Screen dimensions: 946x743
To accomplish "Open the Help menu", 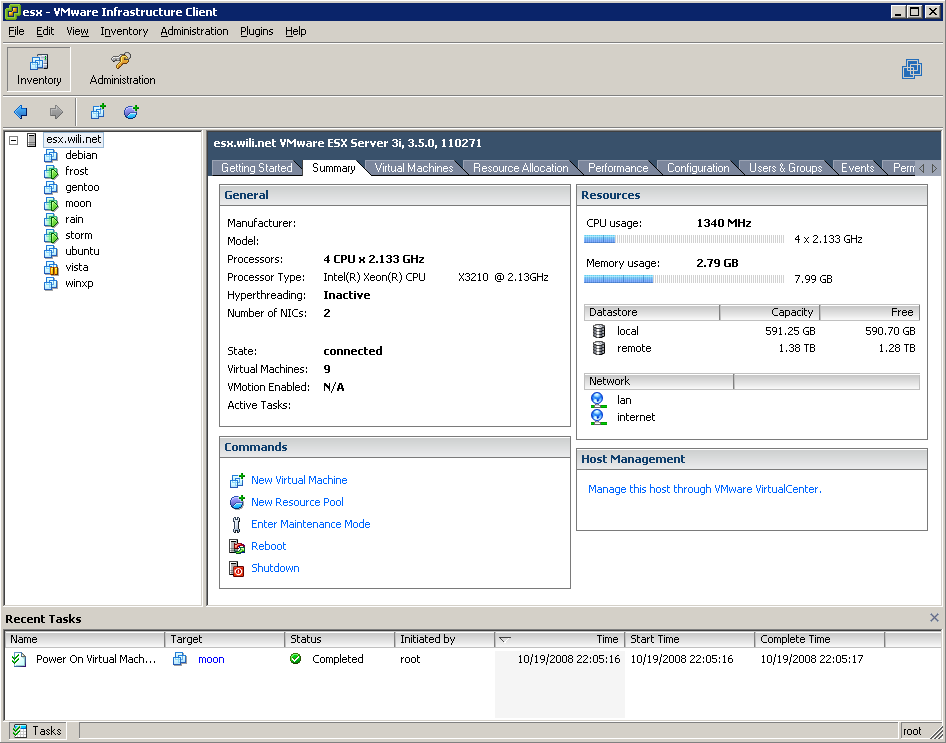I will point(296,31).
